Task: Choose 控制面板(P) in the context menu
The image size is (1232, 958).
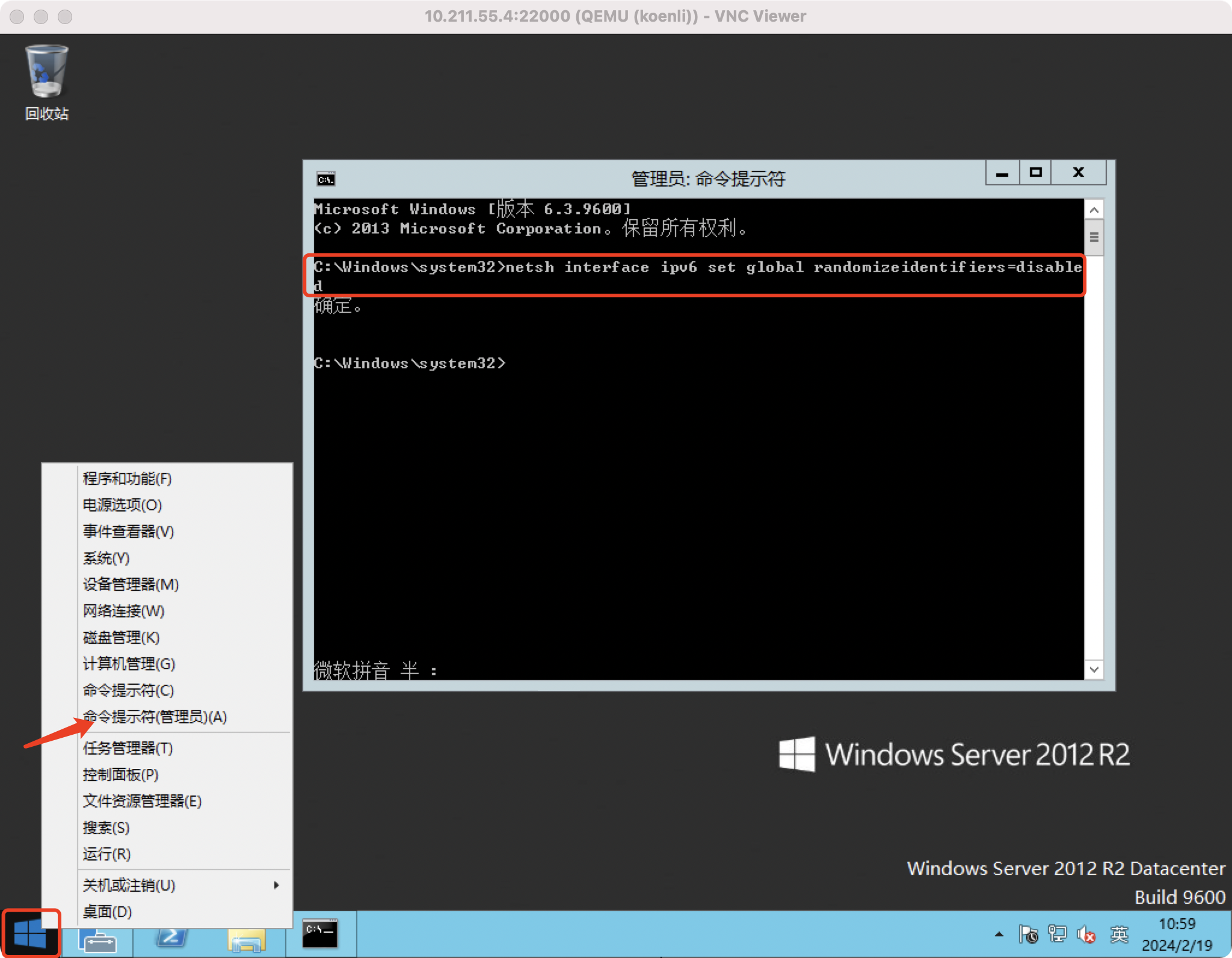Action: (121, 774)
